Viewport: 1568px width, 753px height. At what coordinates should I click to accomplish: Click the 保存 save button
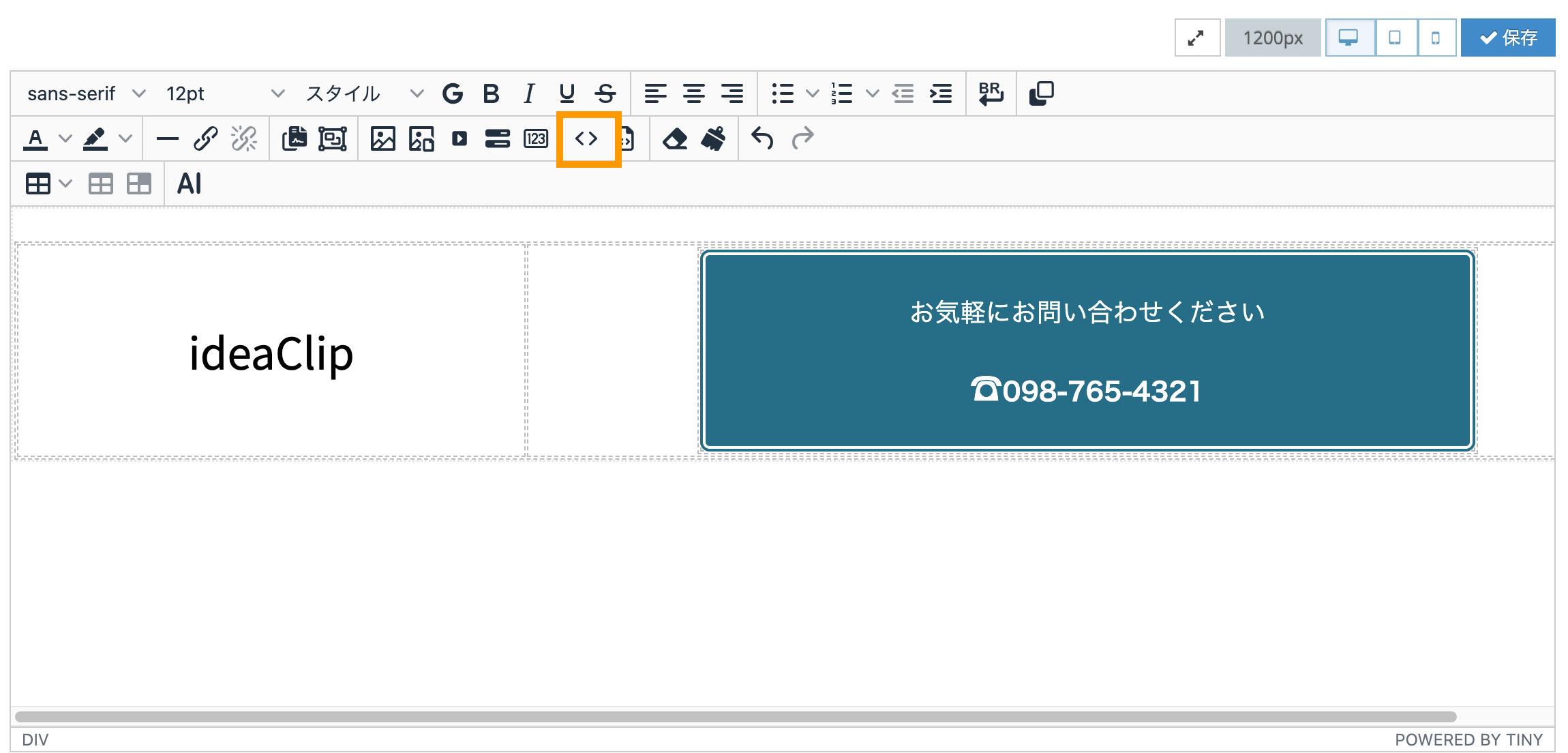click(1507, 38)
